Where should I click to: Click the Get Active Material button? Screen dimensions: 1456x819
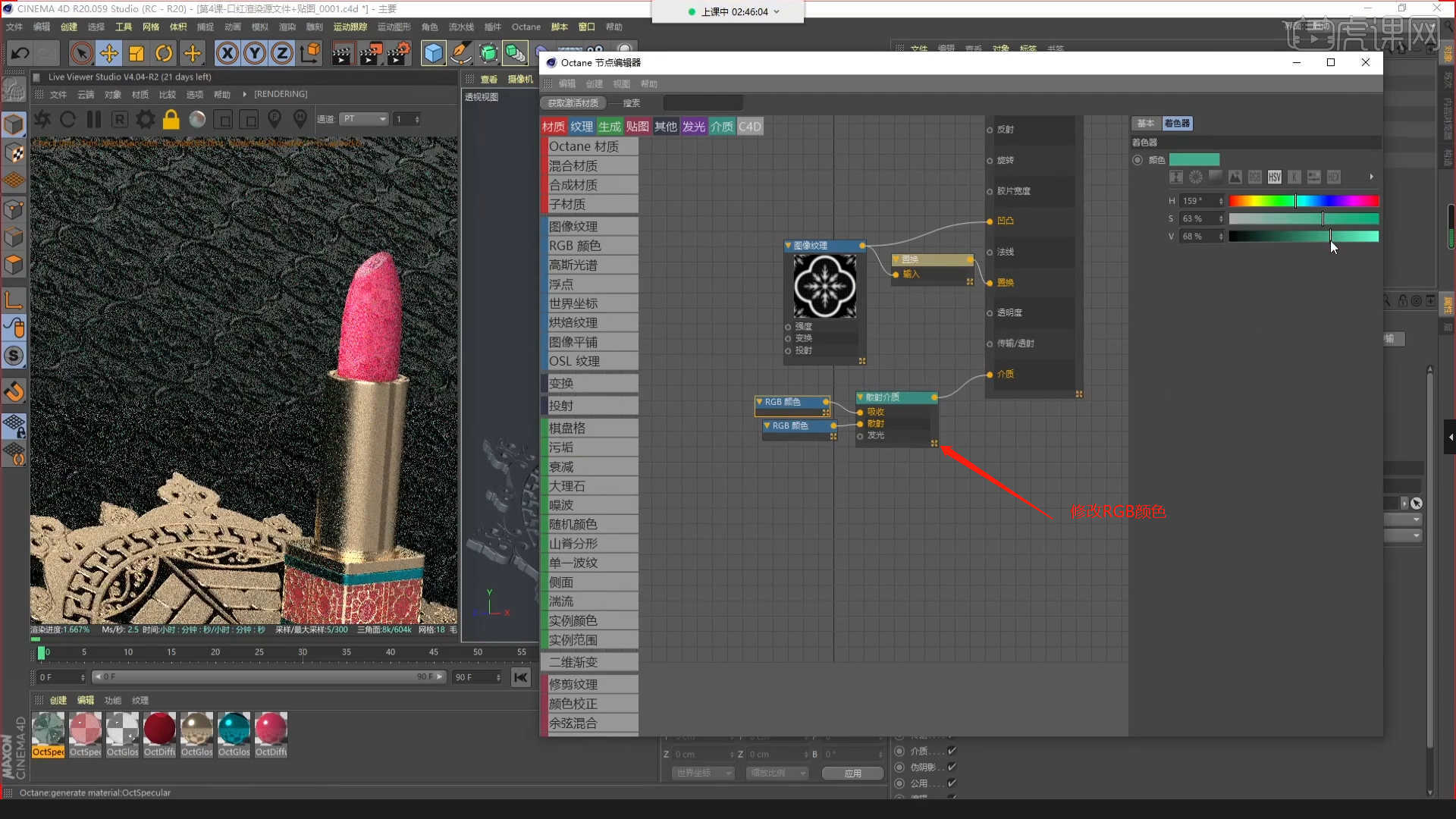(573, 103)
